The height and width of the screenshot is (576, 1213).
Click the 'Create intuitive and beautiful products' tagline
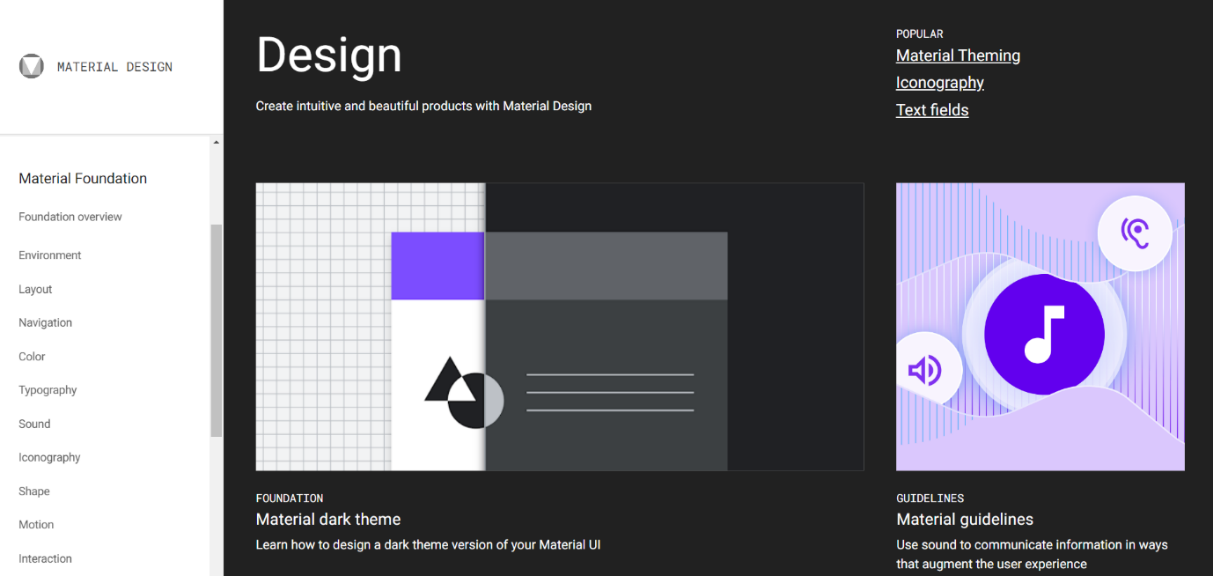(x=424, y=106)
